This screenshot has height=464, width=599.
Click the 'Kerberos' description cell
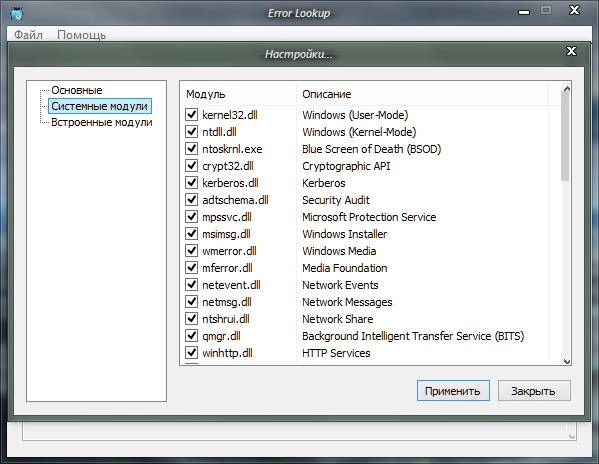(x=324, y=183)
